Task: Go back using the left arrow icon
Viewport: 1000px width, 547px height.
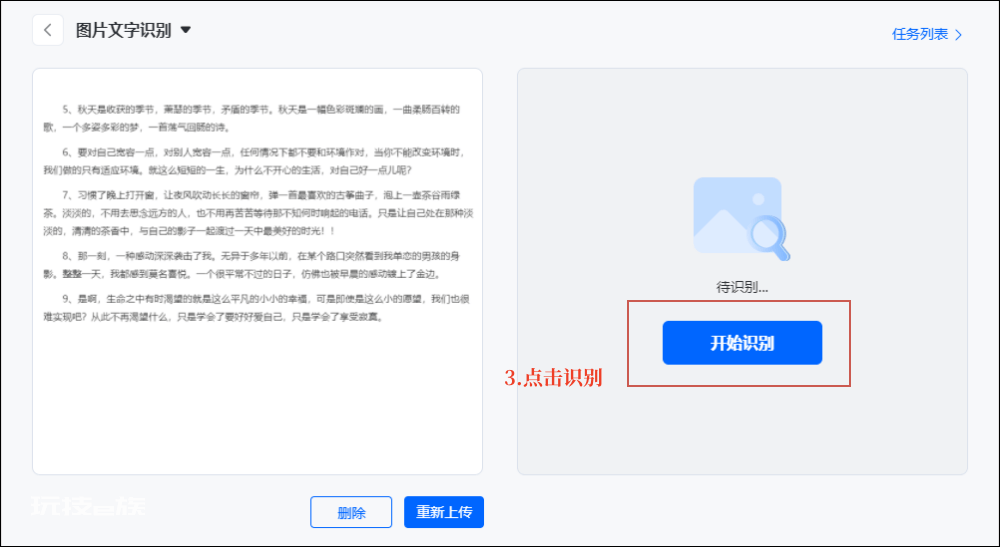Action: click(x=48, y=30)
